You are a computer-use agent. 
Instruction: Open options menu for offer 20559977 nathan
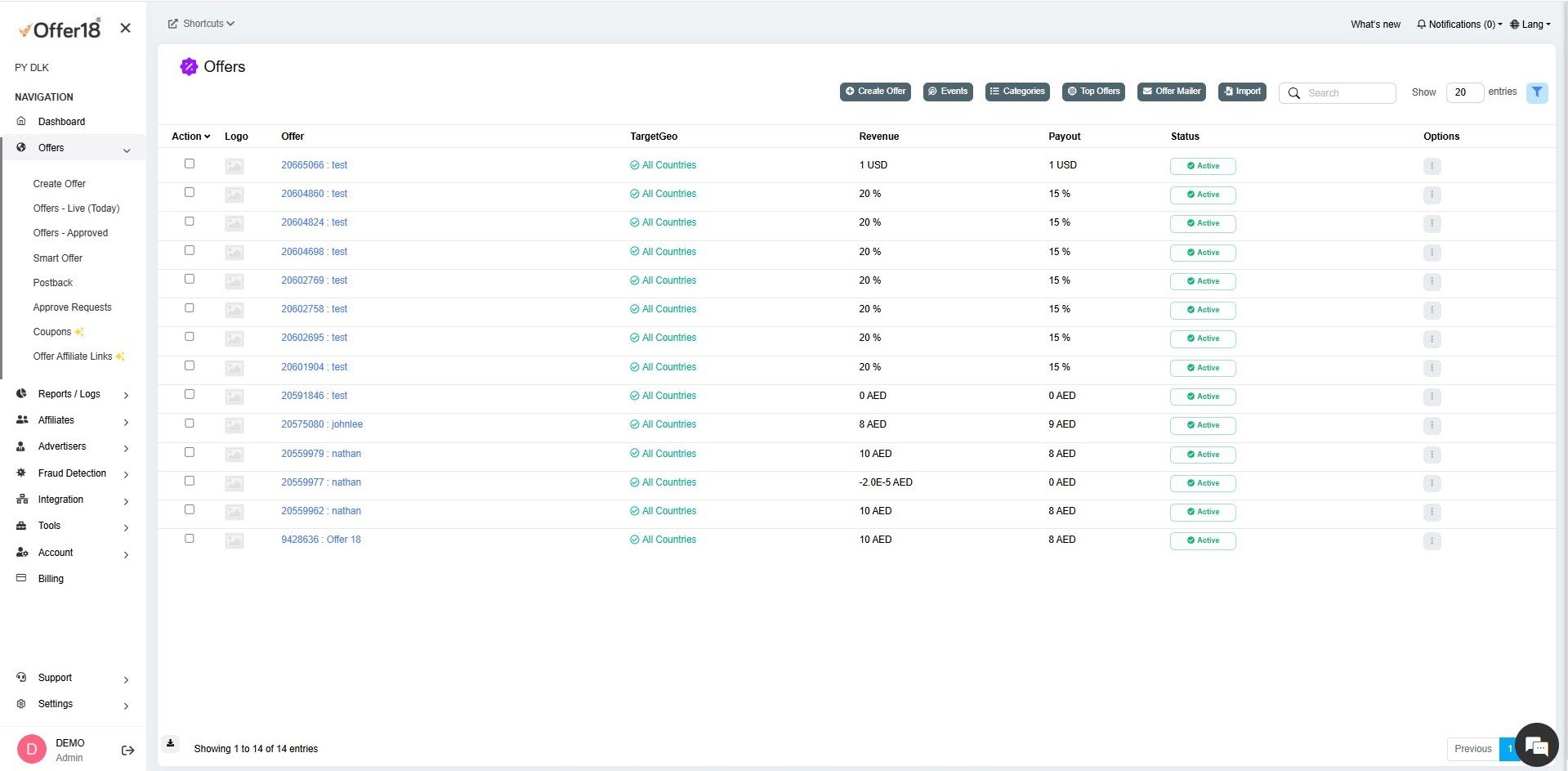[1432, 483]
